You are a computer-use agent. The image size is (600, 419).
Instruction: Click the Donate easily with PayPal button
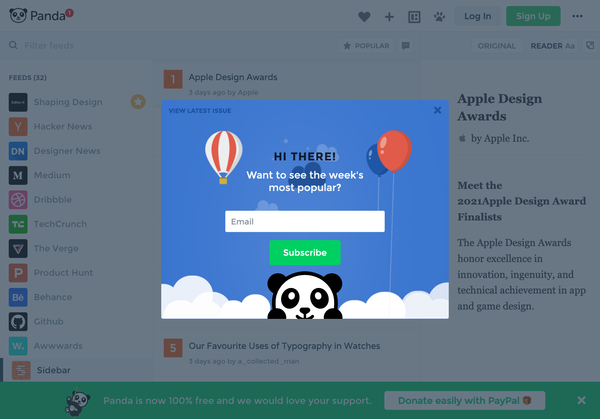point(465,401)
